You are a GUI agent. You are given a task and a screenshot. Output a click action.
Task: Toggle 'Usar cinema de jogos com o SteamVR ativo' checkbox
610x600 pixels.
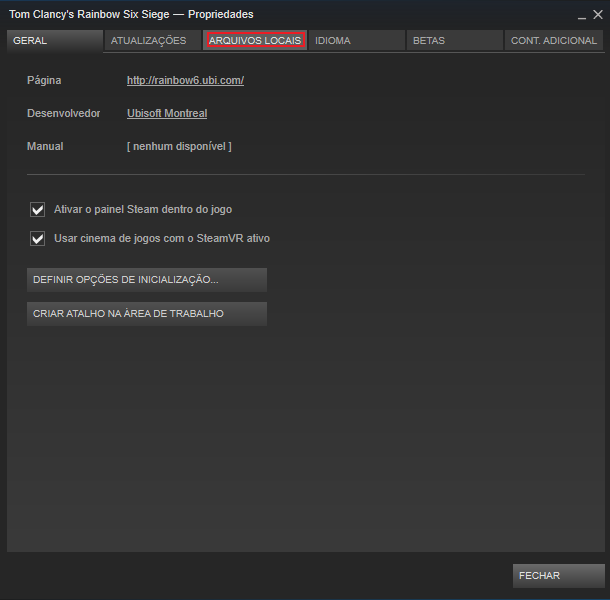(37, 239)
